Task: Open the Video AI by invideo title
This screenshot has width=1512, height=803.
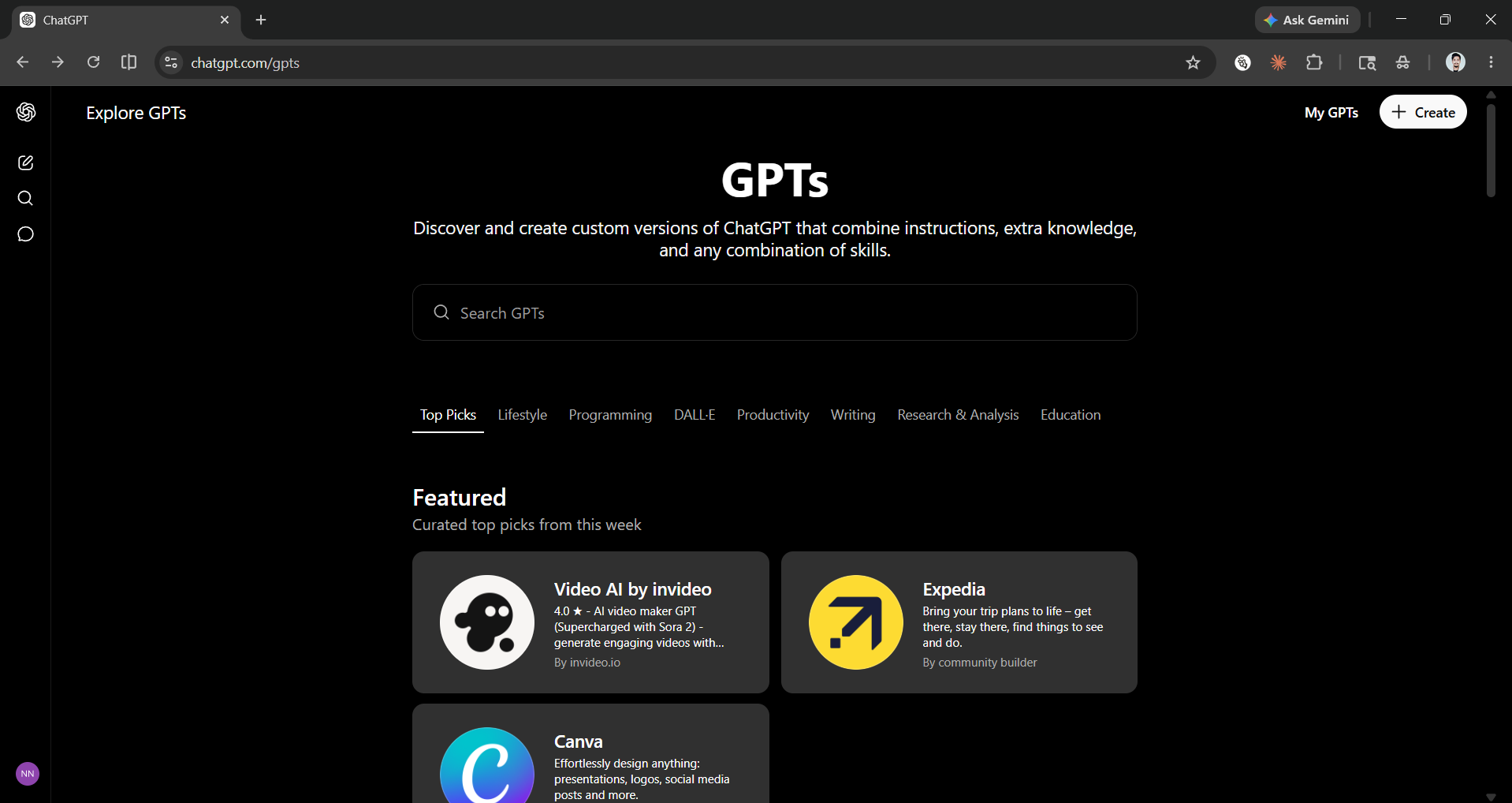Action: [x=633, y=589]
